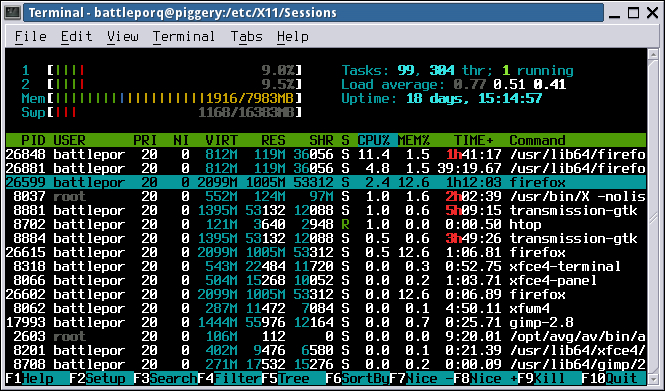Select the /usr/lib64/gimp/2 process row

tap(326, 364)
